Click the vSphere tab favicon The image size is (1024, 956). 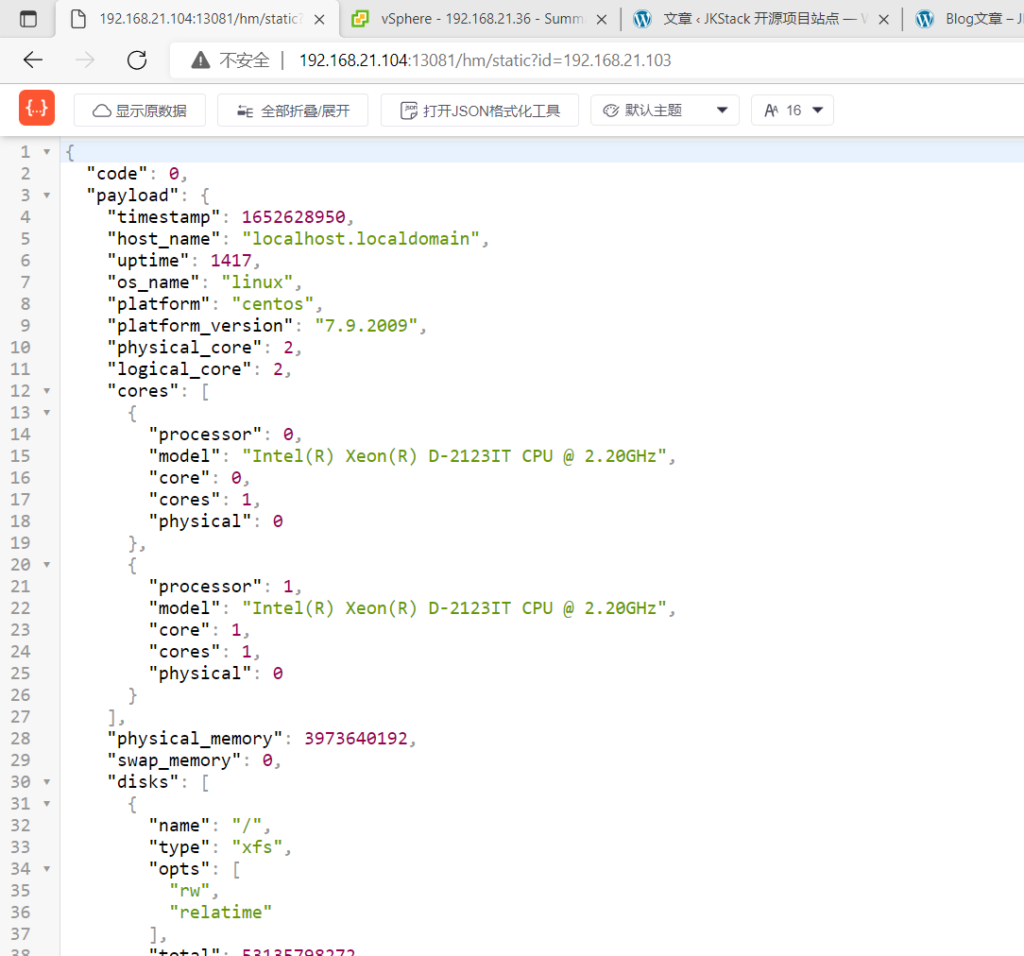(x=360, y=19)
